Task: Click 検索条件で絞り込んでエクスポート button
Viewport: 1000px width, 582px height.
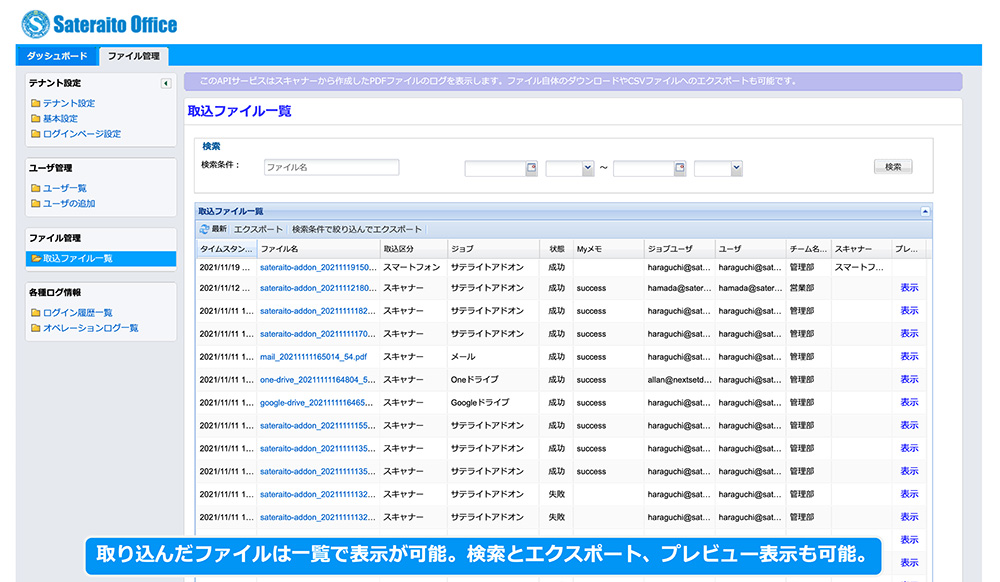Action: coord(357,229)
